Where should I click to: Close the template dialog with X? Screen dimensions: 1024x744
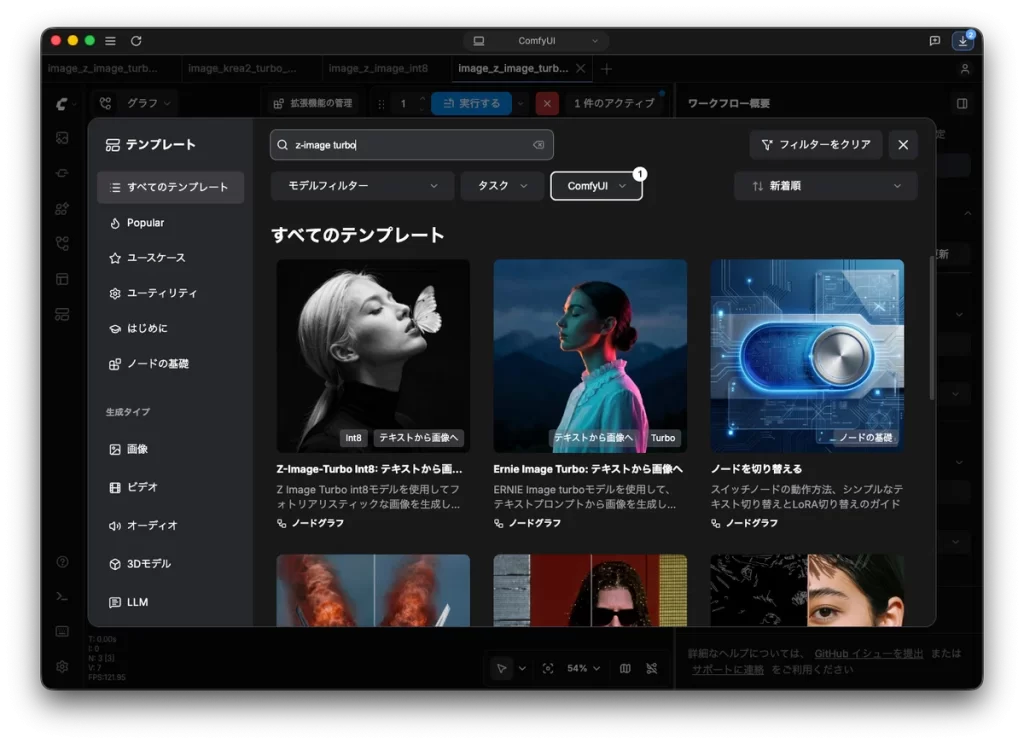pyautogui.click(x=903, y=145)
